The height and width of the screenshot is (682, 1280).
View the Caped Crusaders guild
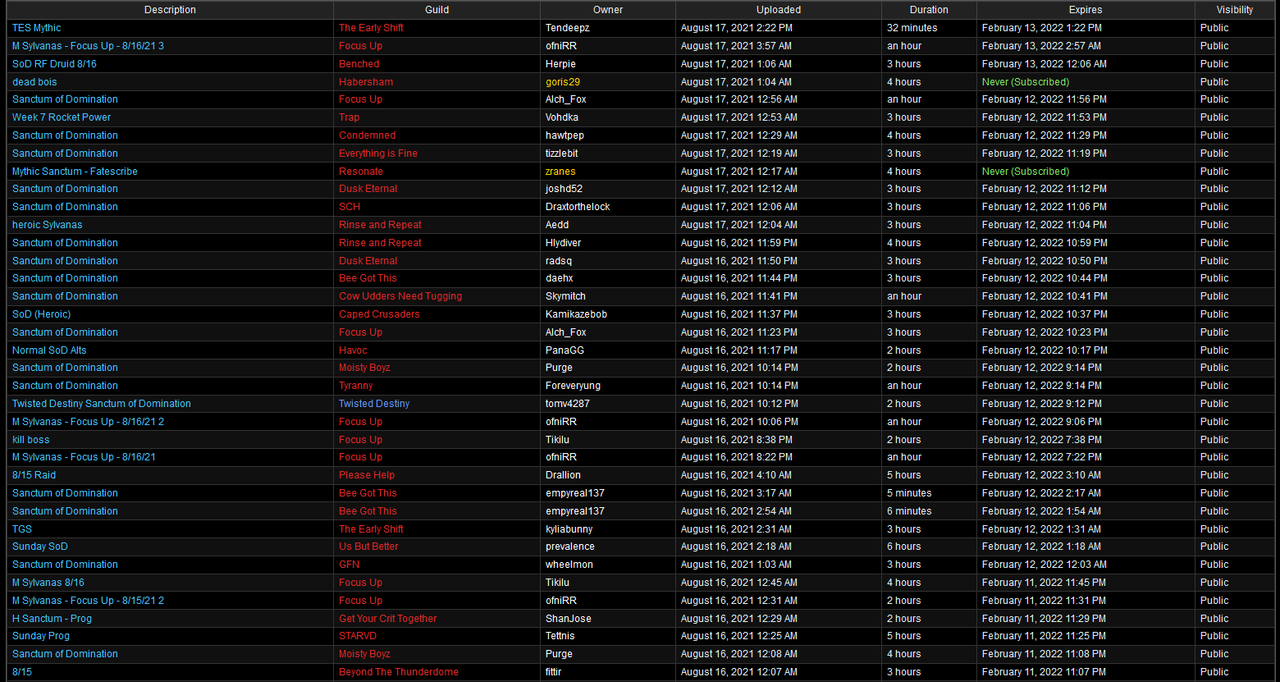pyautogui.click(x=379, y=314)
